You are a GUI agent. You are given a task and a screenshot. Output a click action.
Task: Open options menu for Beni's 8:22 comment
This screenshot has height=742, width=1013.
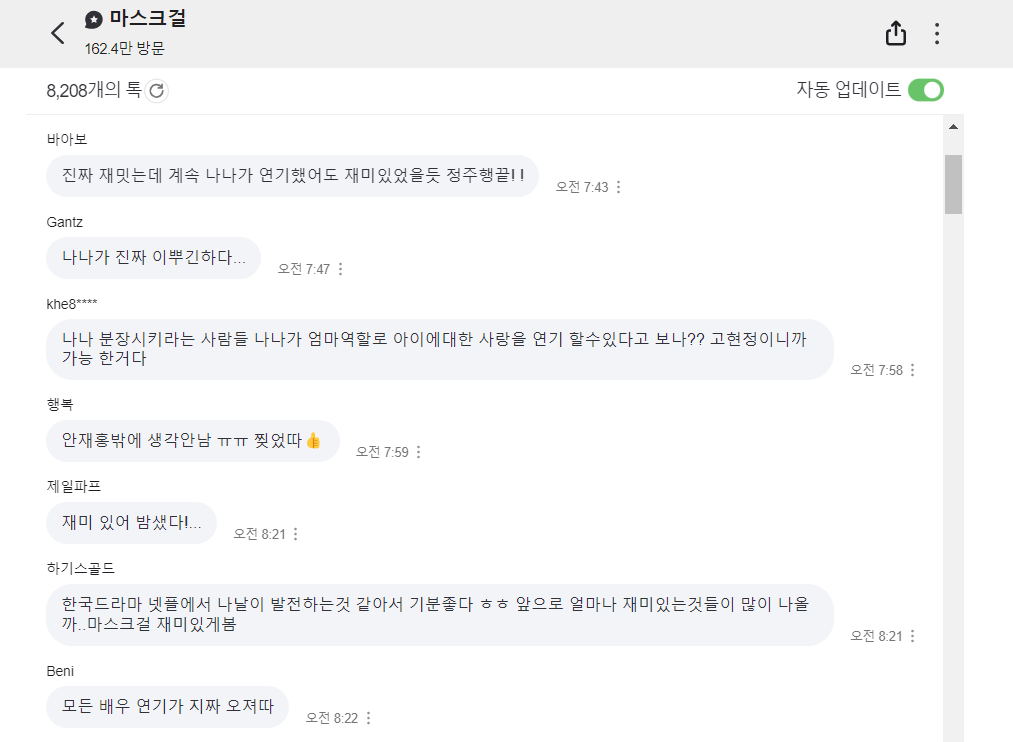point(368,718)
